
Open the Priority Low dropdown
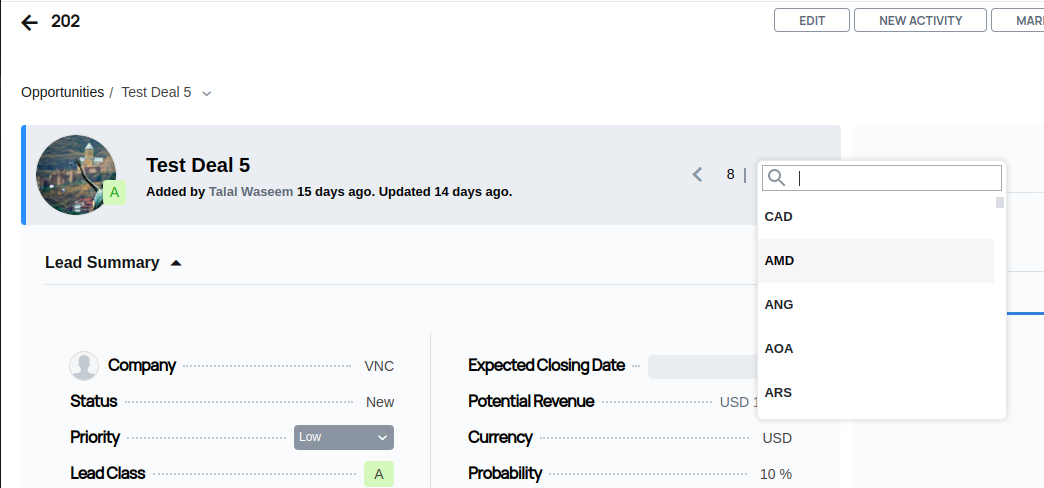point(344,437)
